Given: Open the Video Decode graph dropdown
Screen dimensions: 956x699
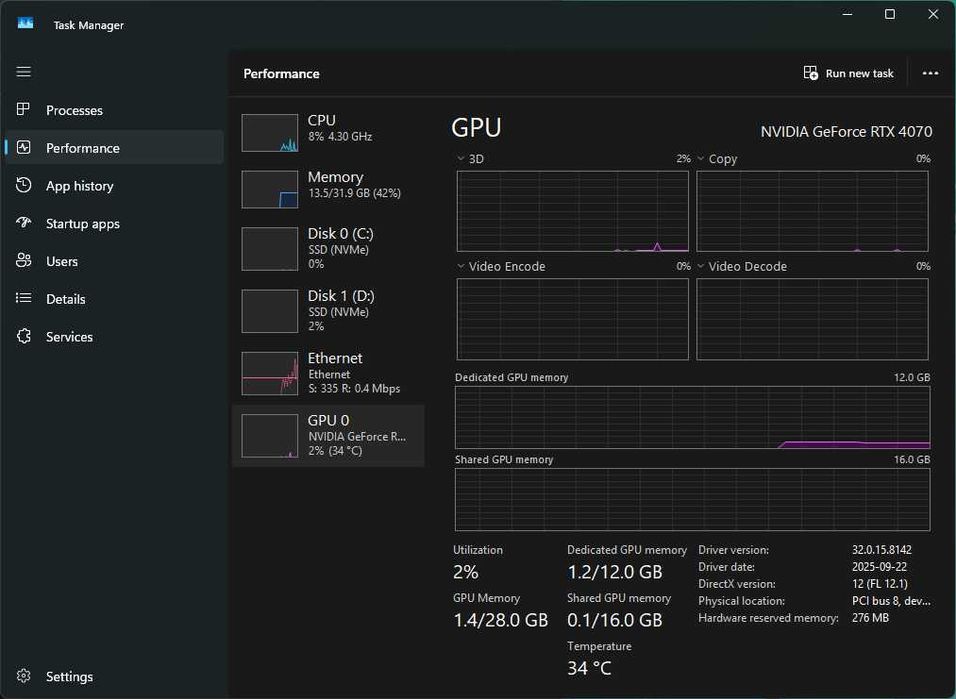Looking at the screenshot, I should pos(701,267).
